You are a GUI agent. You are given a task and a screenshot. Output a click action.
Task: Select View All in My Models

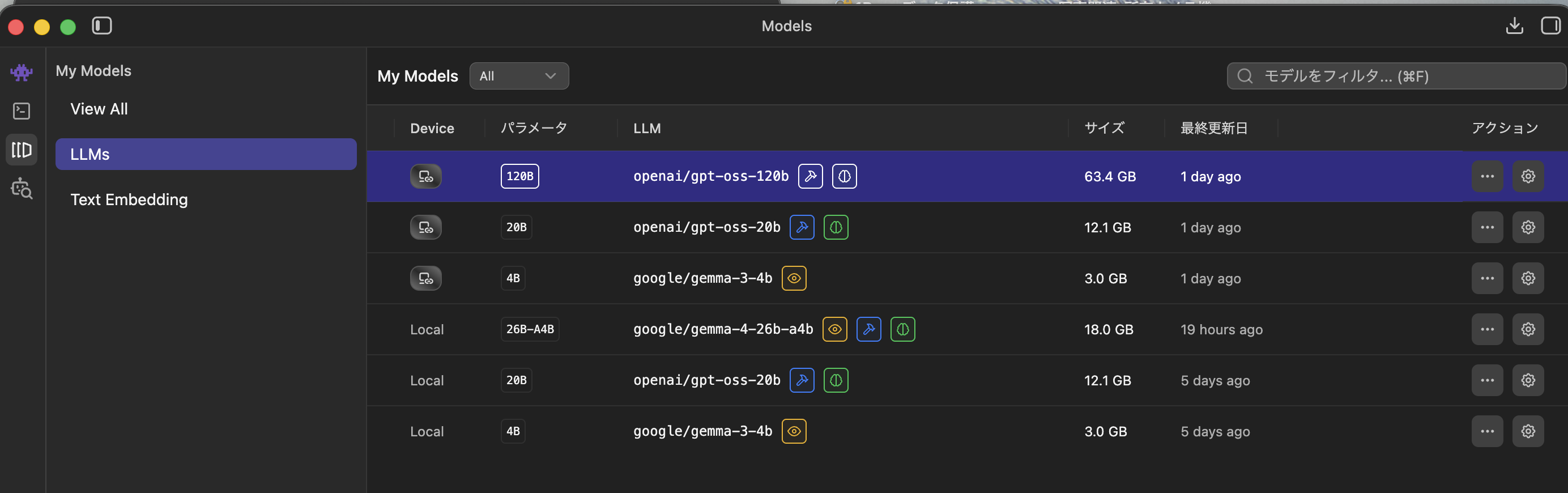click(99, 109)
